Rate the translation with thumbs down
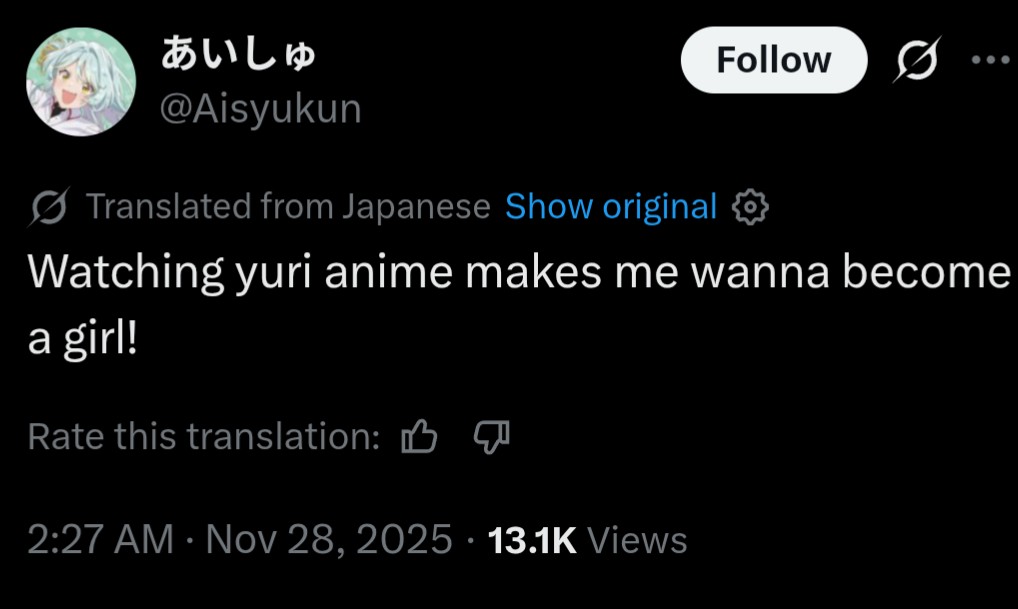This screenshot has height=609, width=1018. tap(490, 437)
